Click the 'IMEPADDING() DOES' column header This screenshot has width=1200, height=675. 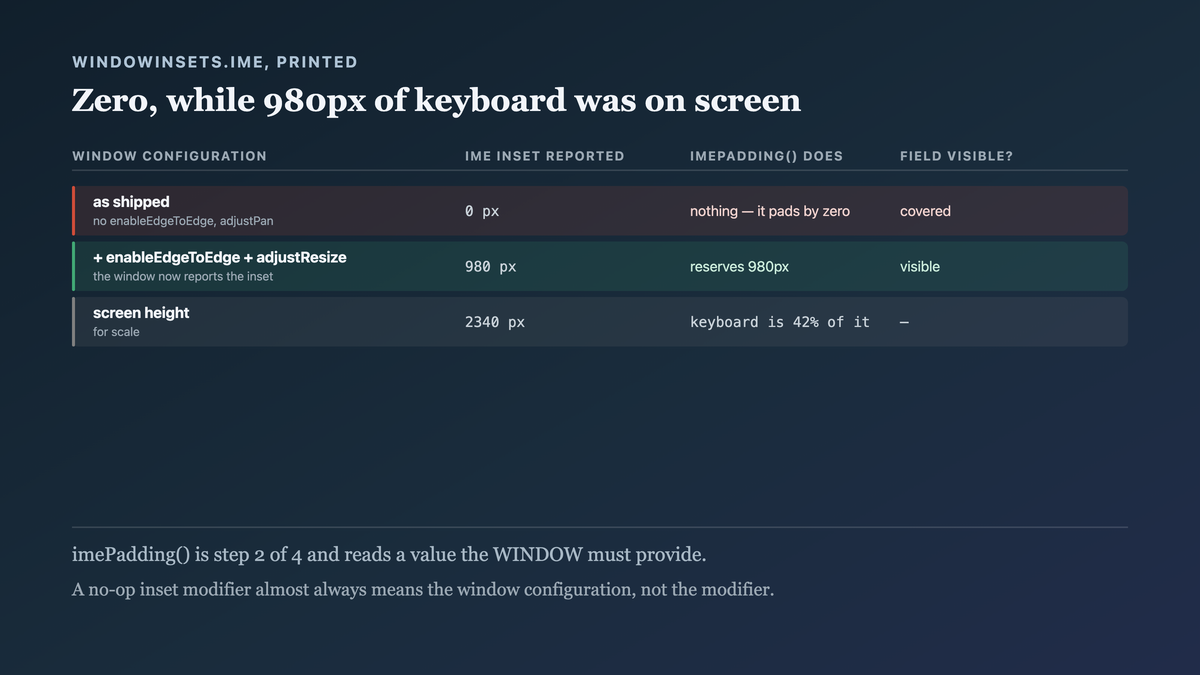[x=767, y=156]
